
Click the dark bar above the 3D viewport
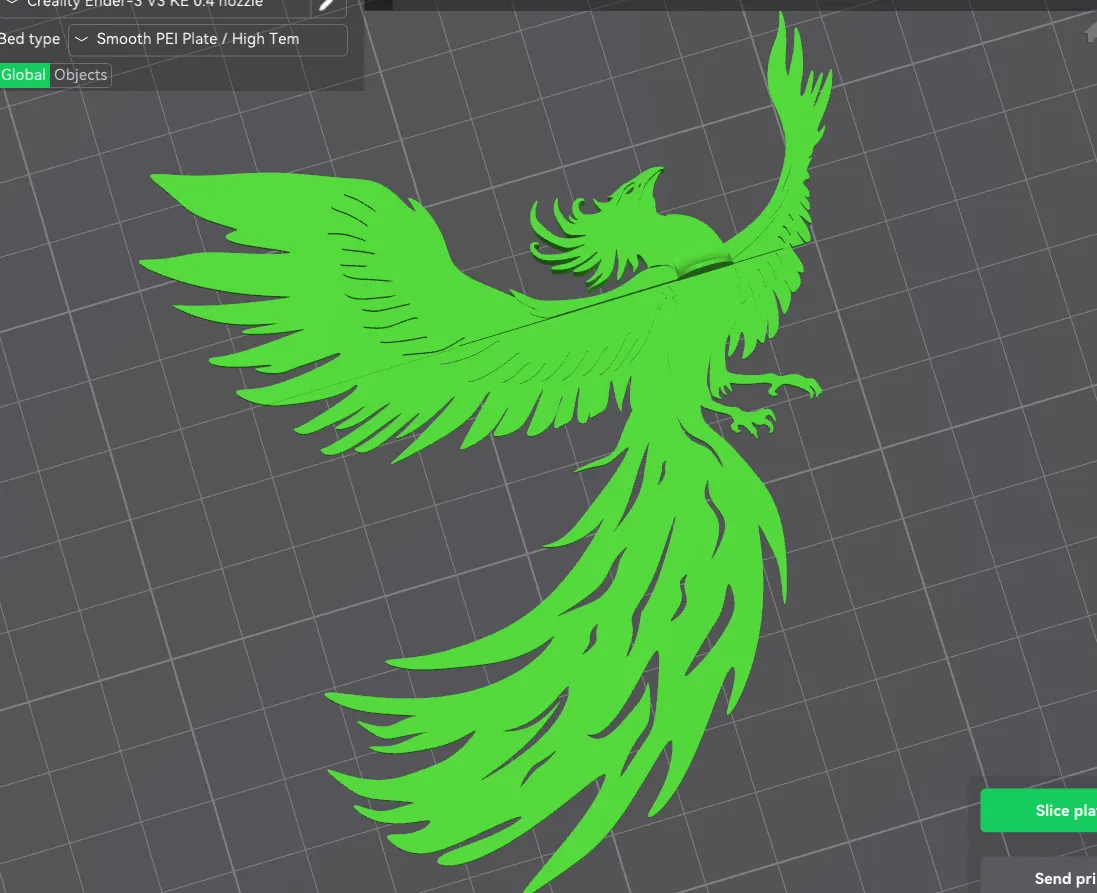point(700,5)
